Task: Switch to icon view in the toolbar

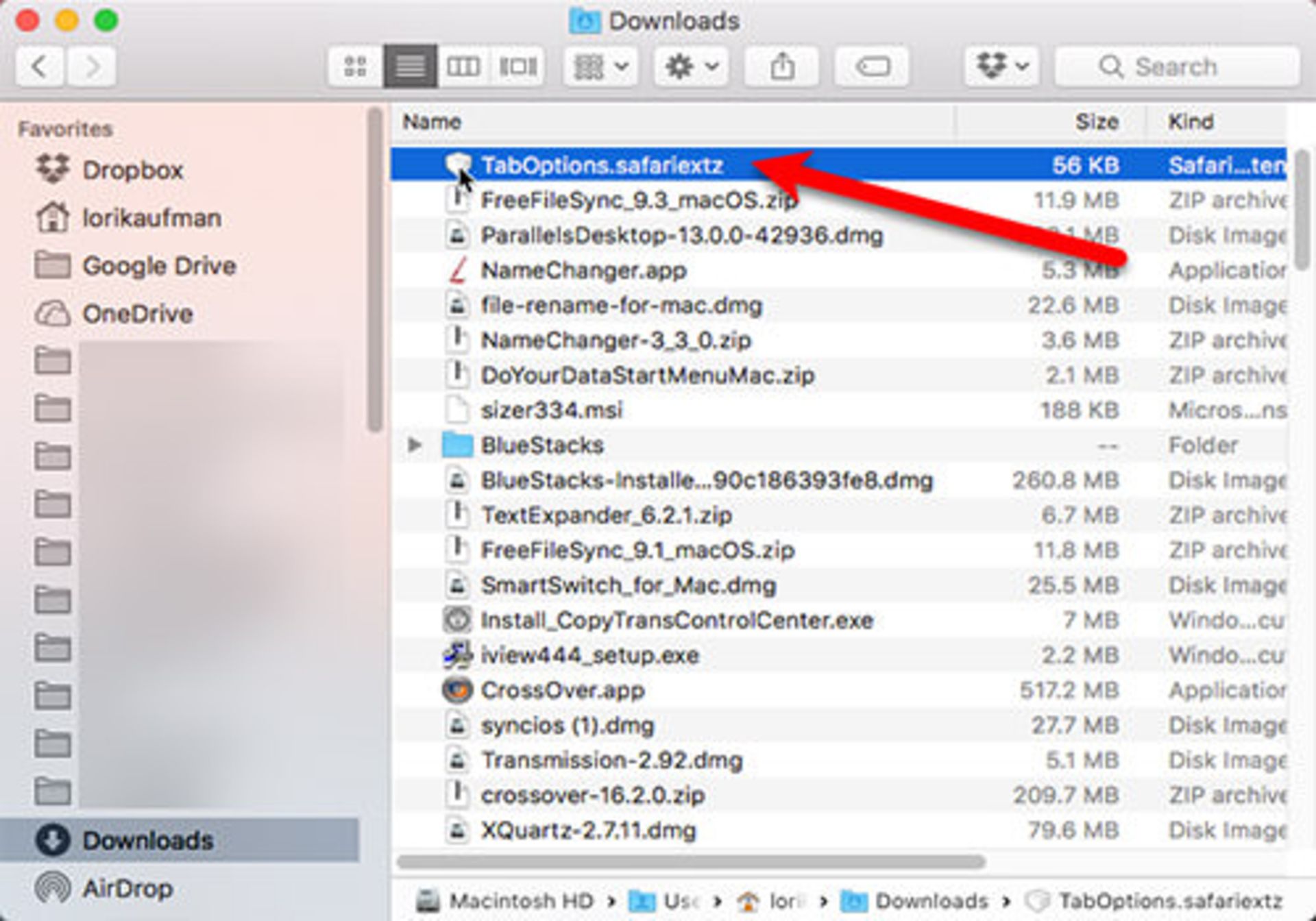Action: [x=355, y=66]
